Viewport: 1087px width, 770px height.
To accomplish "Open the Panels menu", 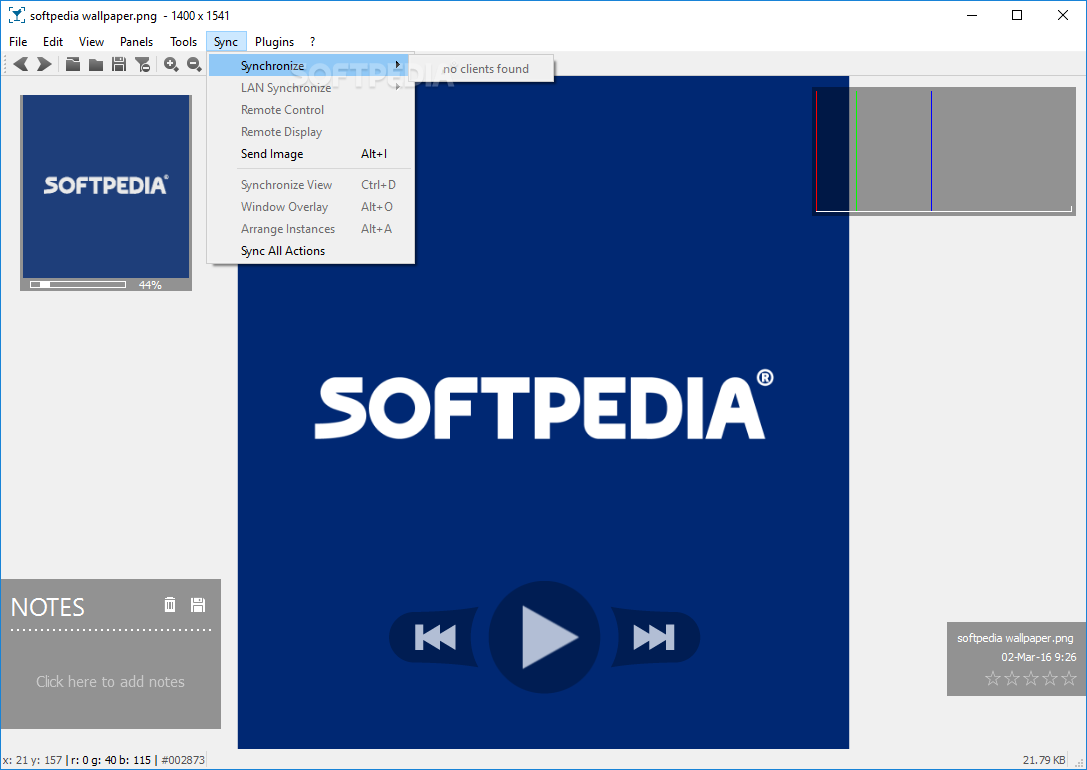I will point(137,42).
